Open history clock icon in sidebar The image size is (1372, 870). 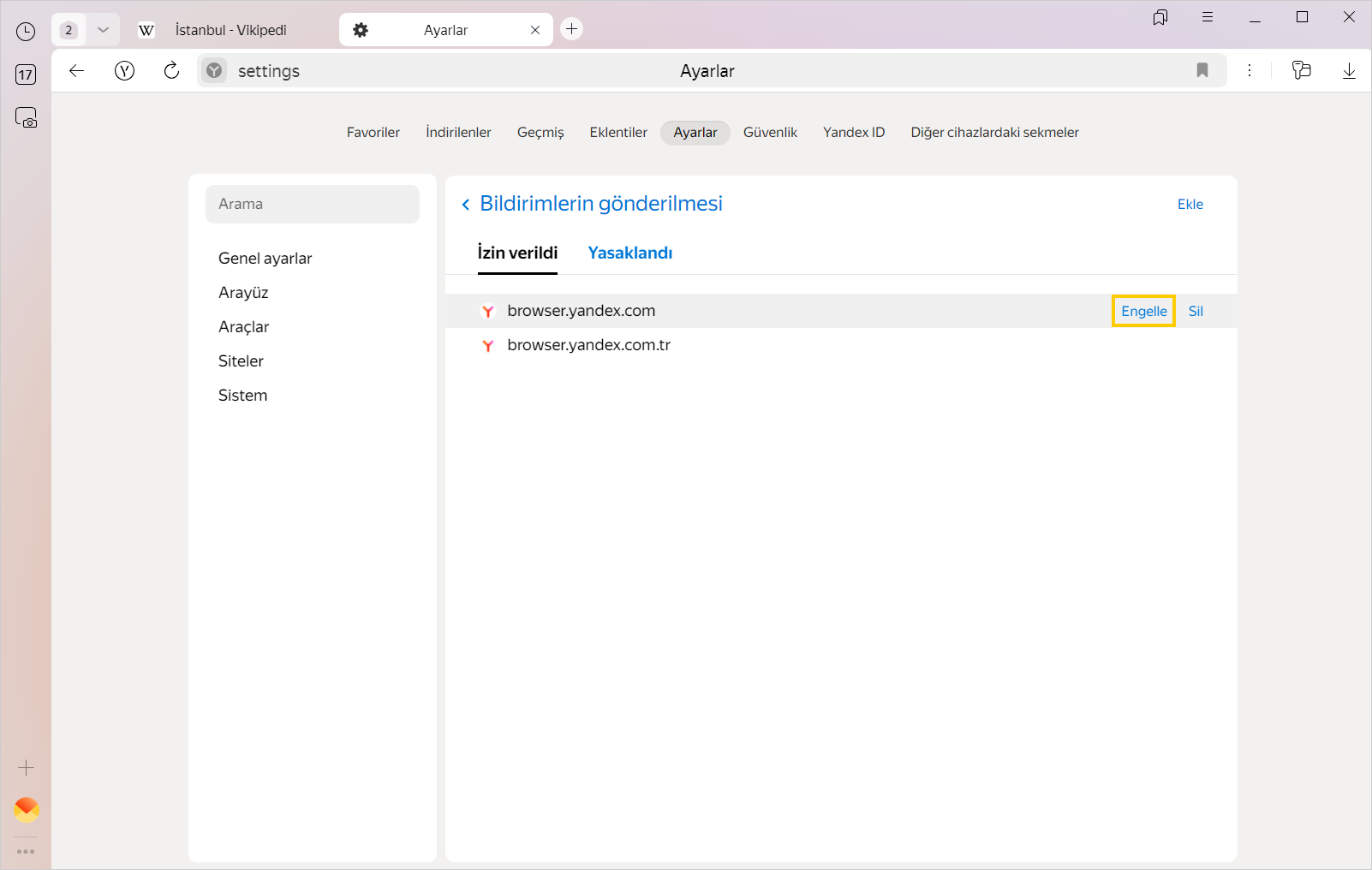(x=26, y=32)
